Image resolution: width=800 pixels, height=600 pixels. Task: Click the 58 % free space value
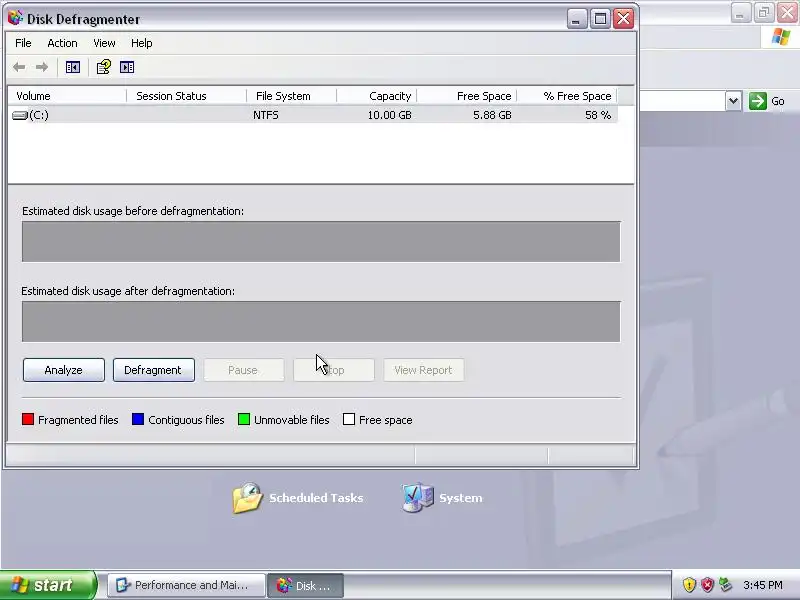pos(598,115)
